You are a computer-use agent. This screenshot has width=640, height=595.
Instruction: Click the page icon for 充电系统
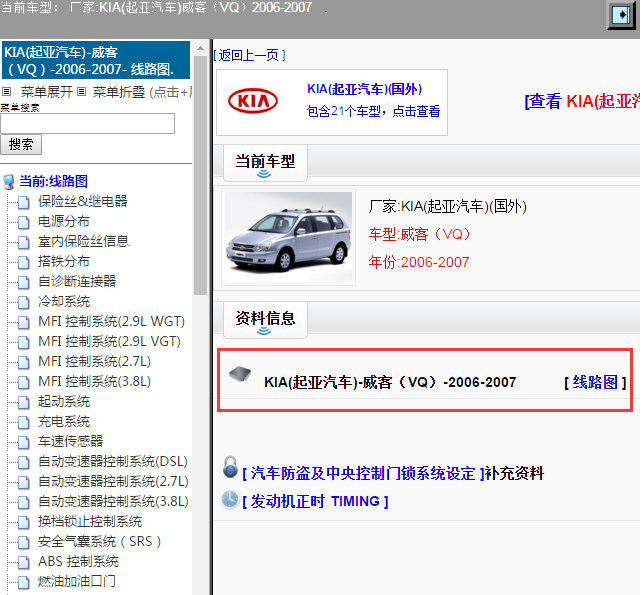click(x=24, y=422)
